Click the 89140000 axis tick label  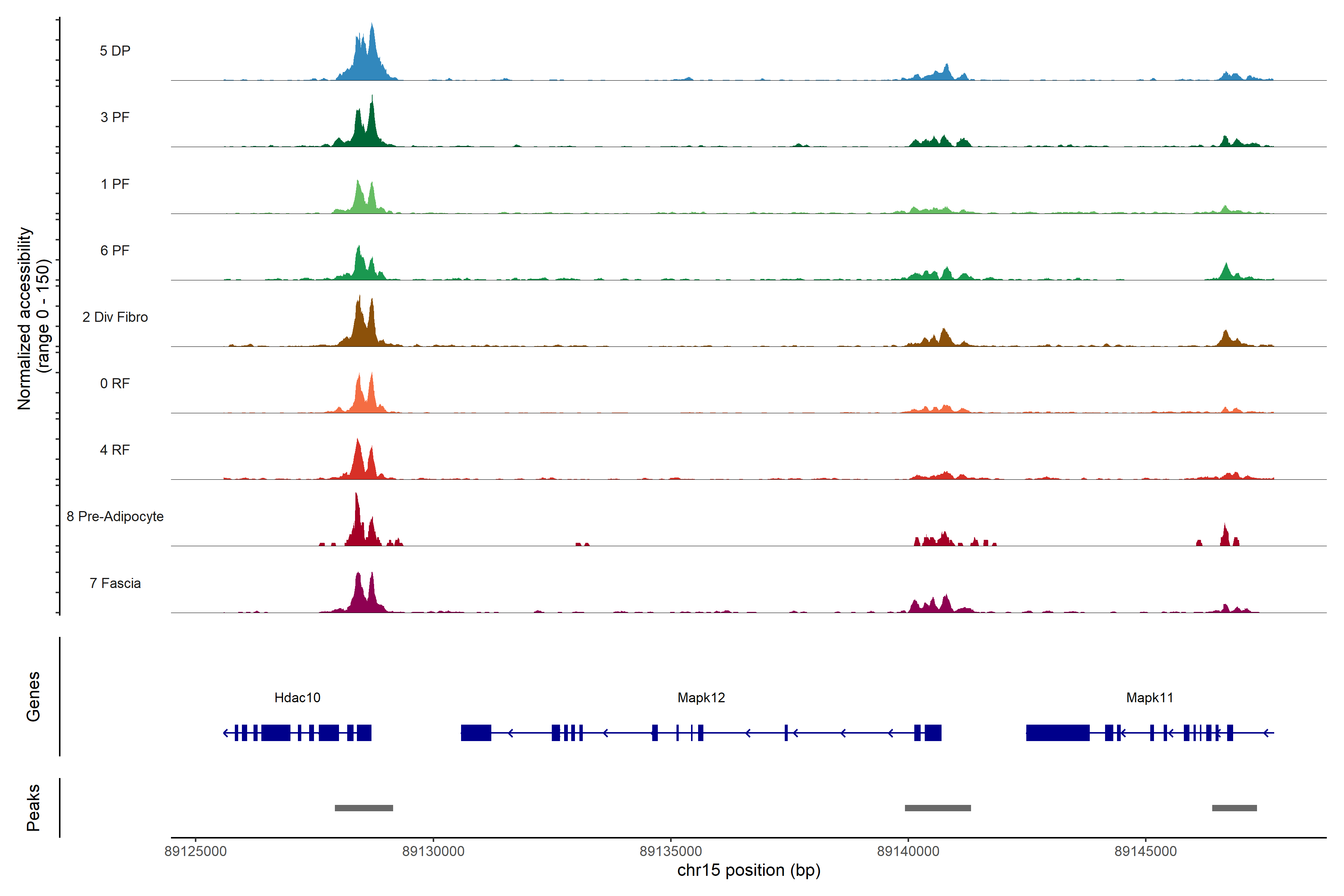tap(908, 852)
